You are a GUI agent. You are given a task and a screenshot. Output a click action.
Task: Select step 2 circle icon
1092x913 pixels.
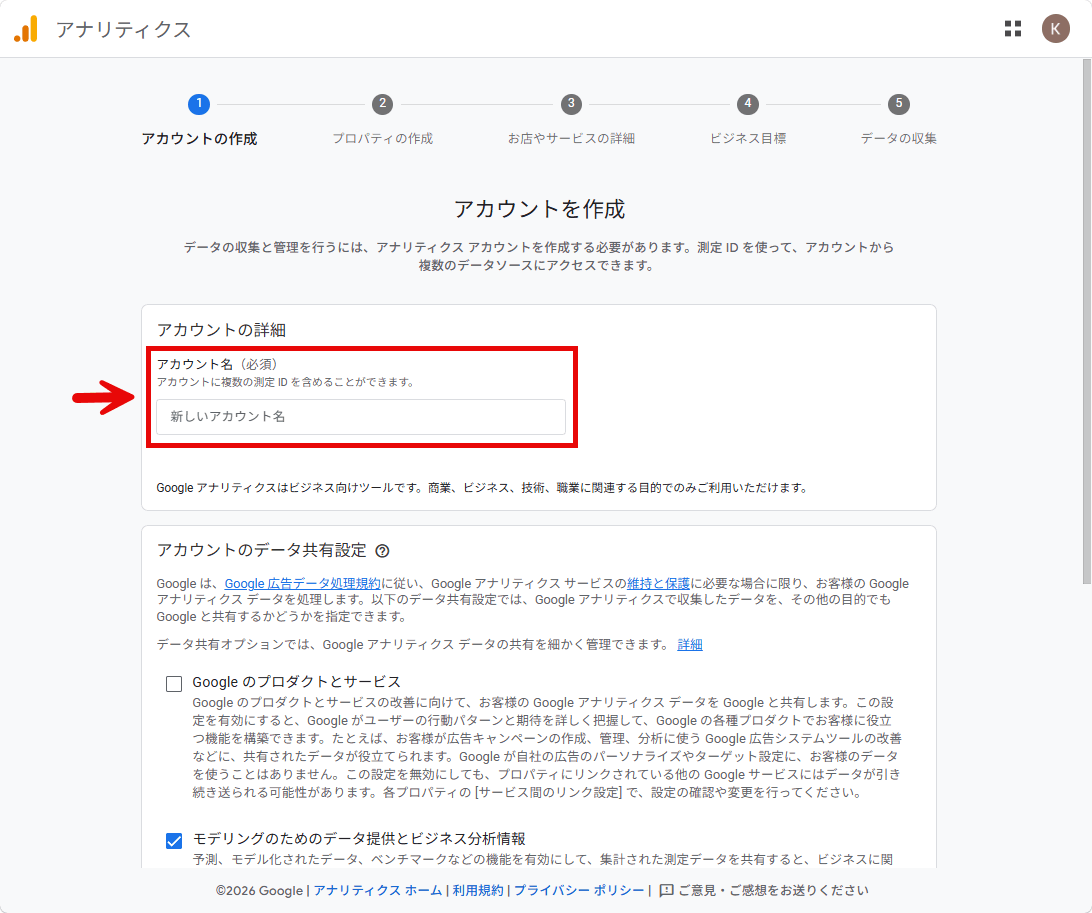pos(382,104)
